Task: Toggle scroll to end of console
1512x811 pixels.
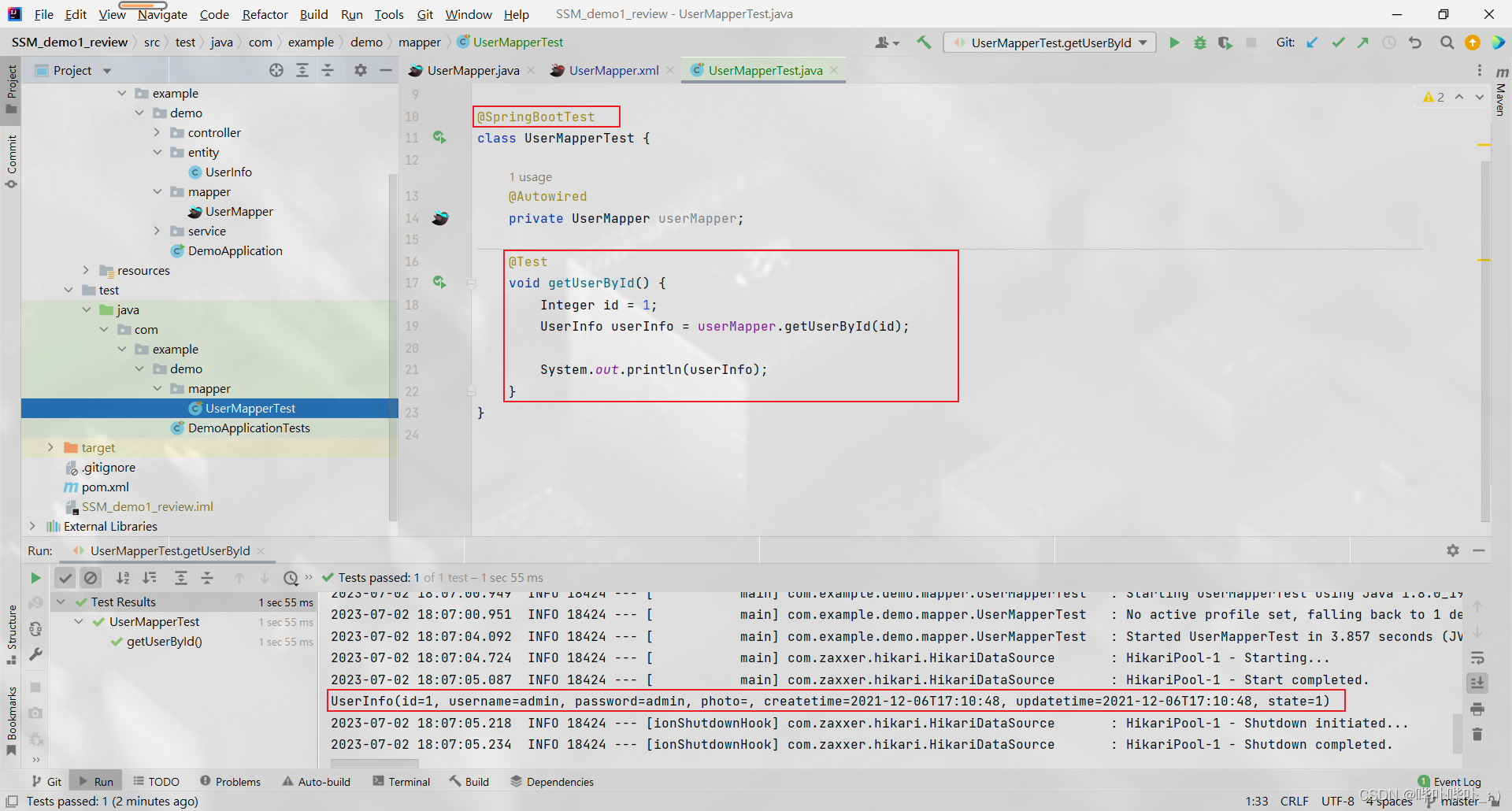Action: click(1477, 683)
